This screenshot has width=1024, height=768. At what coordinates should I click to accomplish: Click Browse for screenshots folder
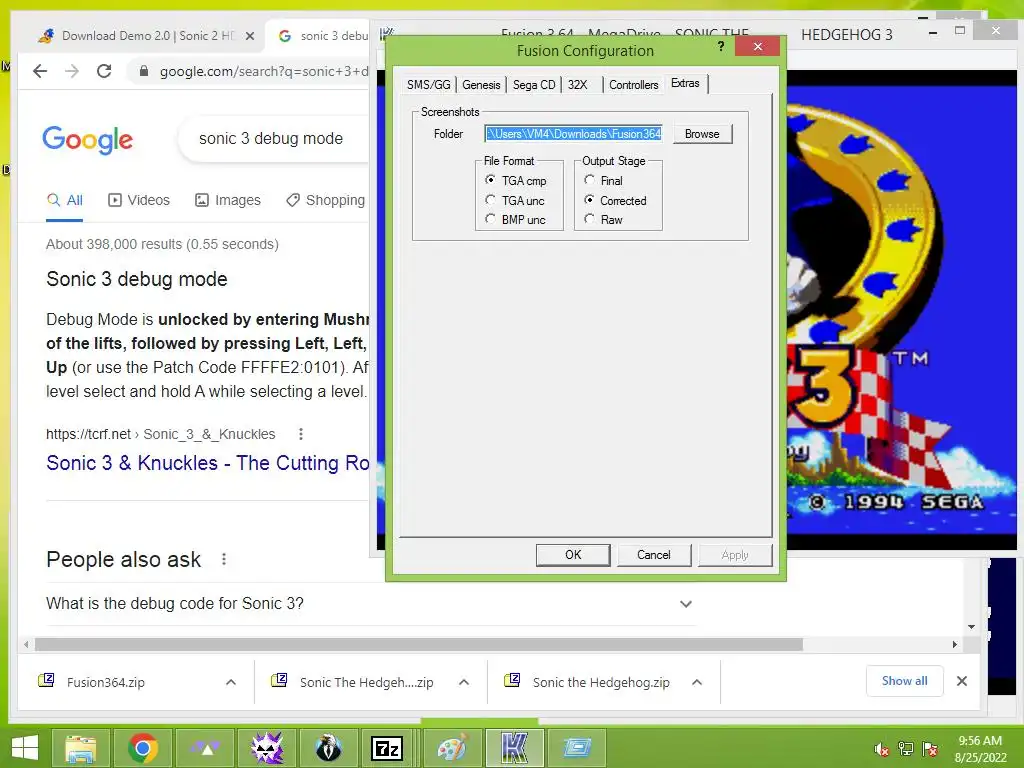(x=702, y=134)
